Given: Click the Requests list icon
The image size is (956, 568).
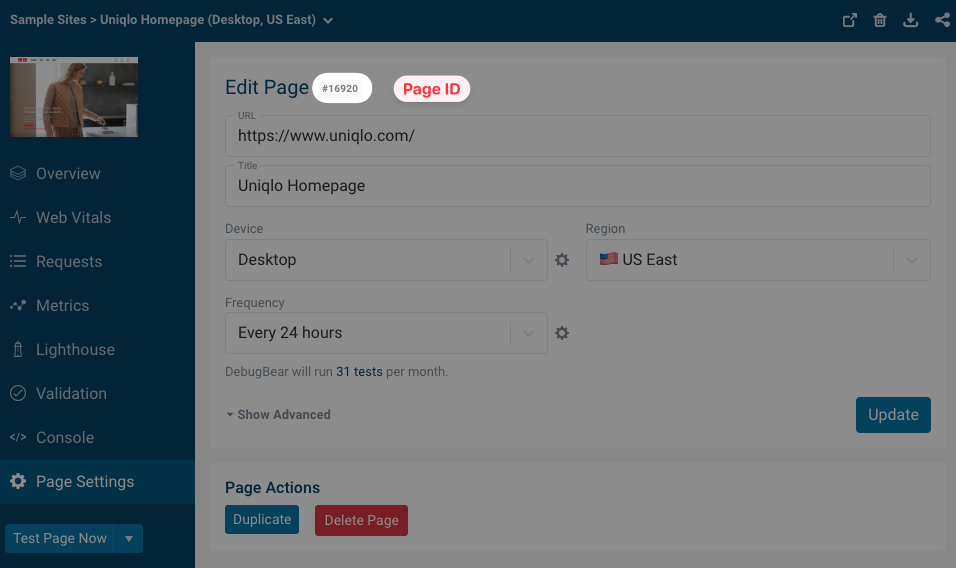Looking at the screenshot, I should [x=18, y=261].
